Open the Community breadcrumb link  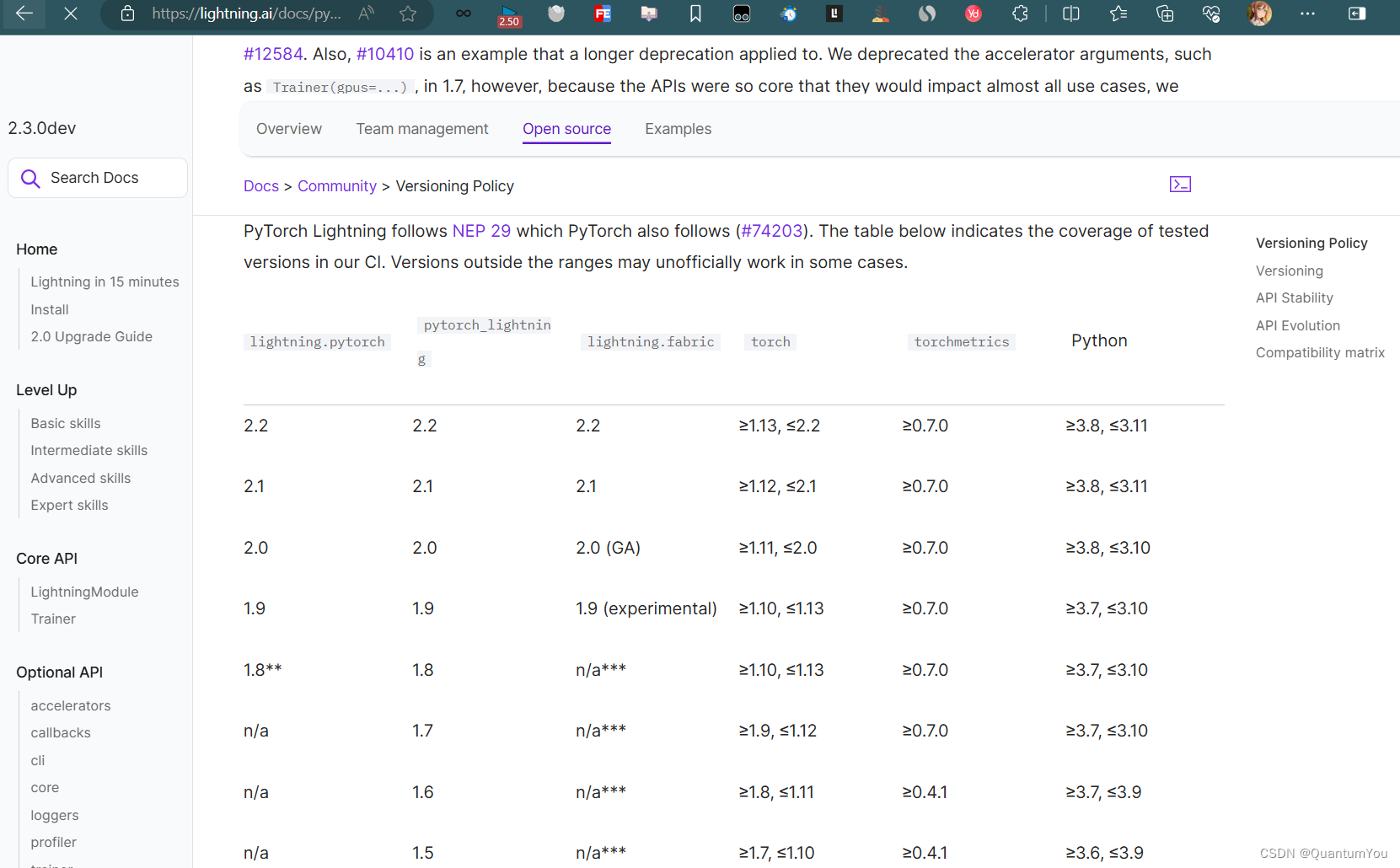pyautogui.click(x=337, y=186)
